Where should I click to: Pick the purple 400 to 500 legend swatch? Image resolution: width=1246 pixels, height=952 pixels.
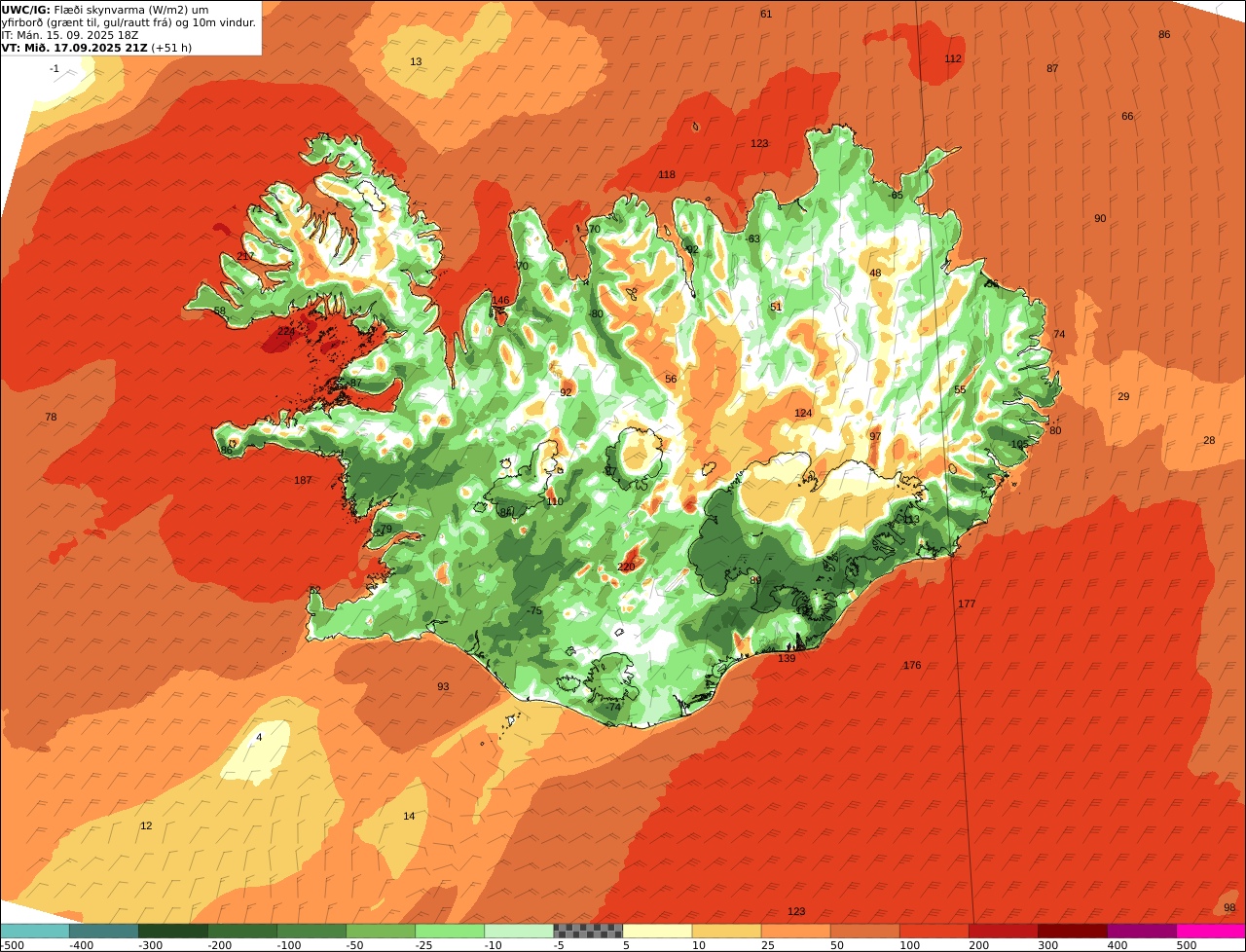(1141, 931)
